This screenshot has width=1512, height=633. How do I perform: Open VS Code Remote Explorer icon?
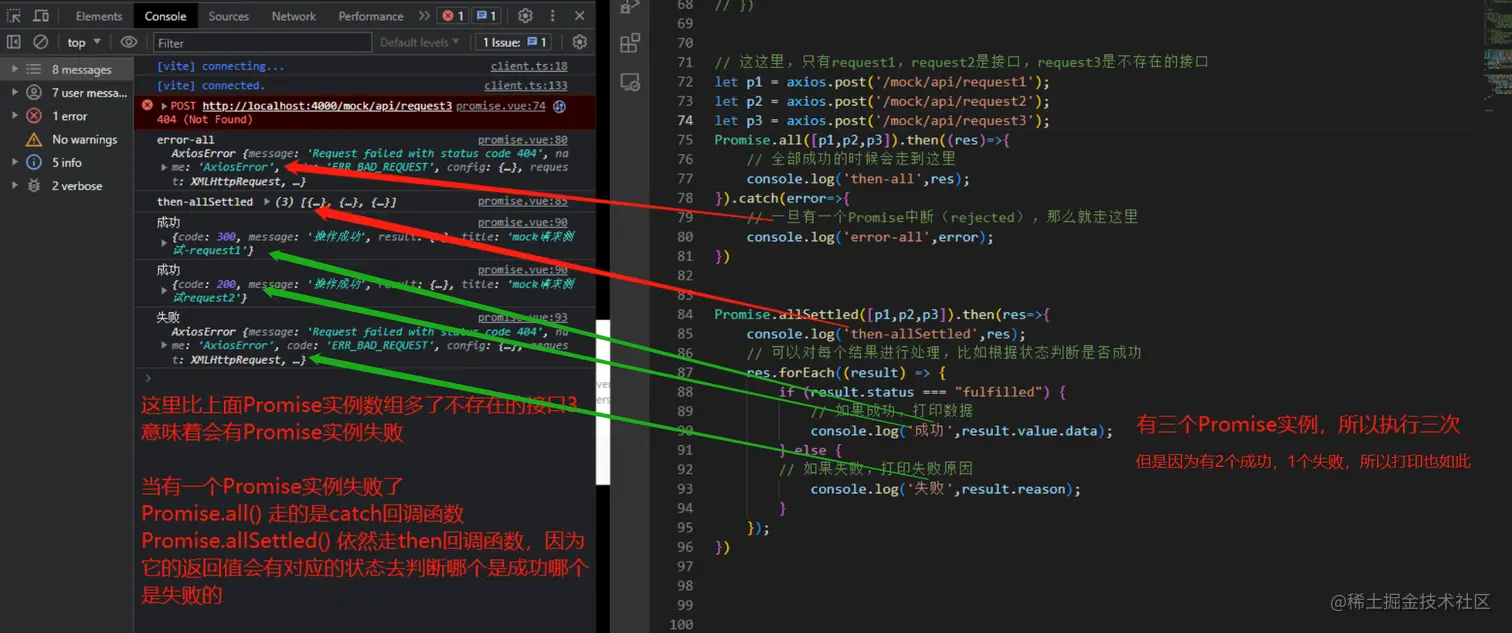(x=629, y=82)
